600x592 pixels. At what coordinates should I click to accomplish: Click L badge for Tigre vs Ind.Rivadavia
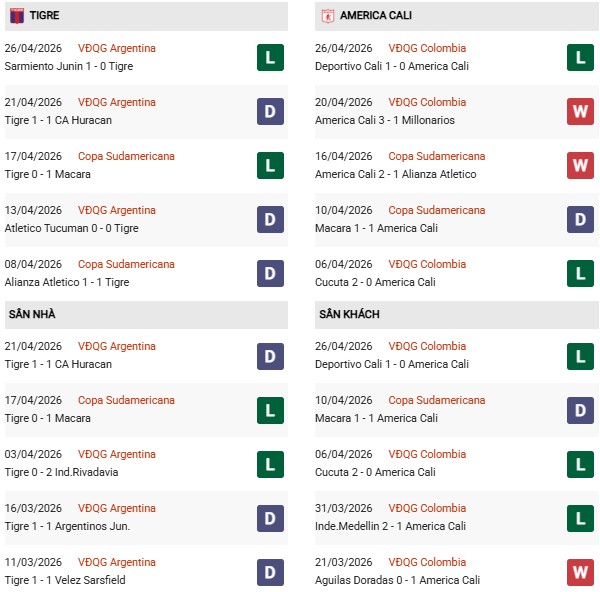tap(270, 463)
